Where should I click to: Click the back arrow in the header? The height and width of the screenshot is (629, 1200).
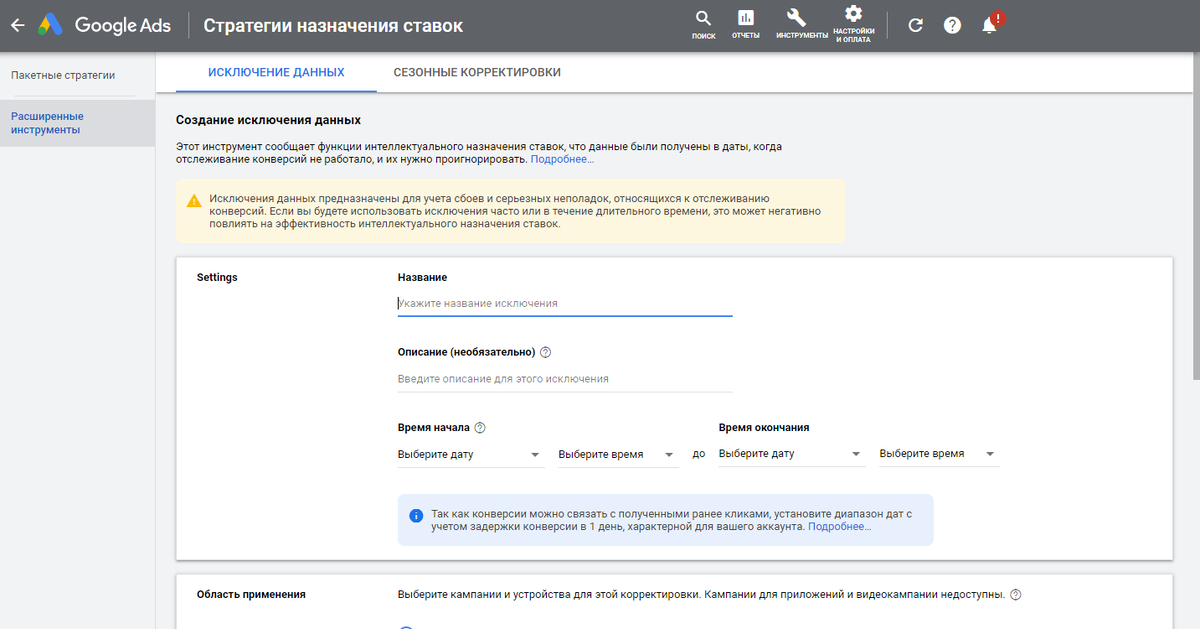[x=16, y=25]
